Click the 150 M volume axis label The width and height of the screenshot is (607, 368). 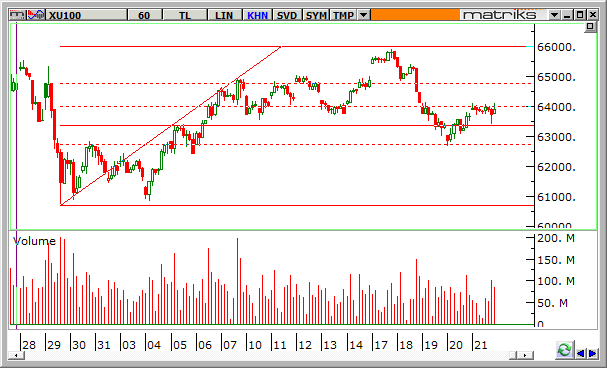pyautogui.click(x=556, y=260)
